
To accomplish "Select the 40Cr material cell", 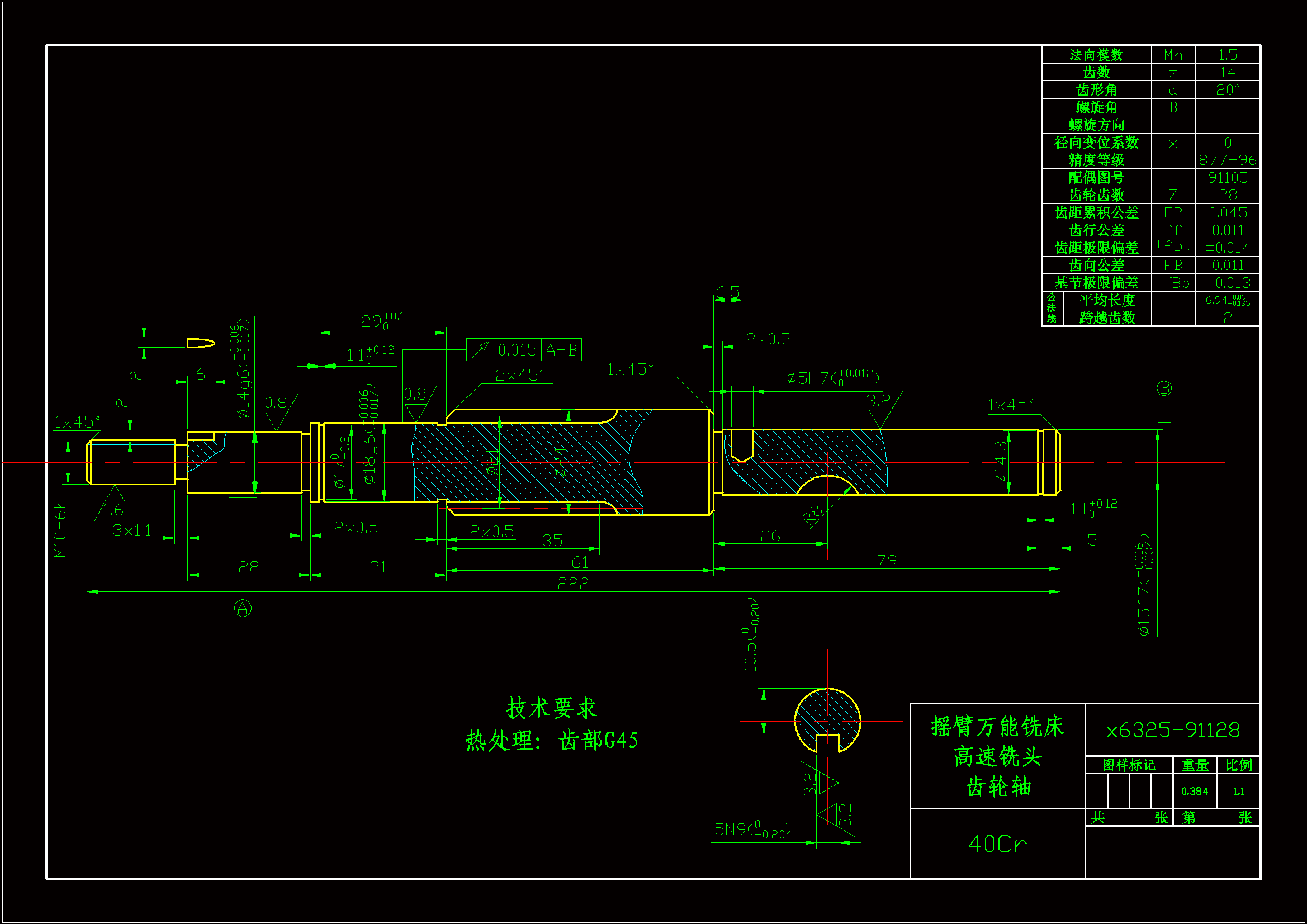I will pos(997,844).
